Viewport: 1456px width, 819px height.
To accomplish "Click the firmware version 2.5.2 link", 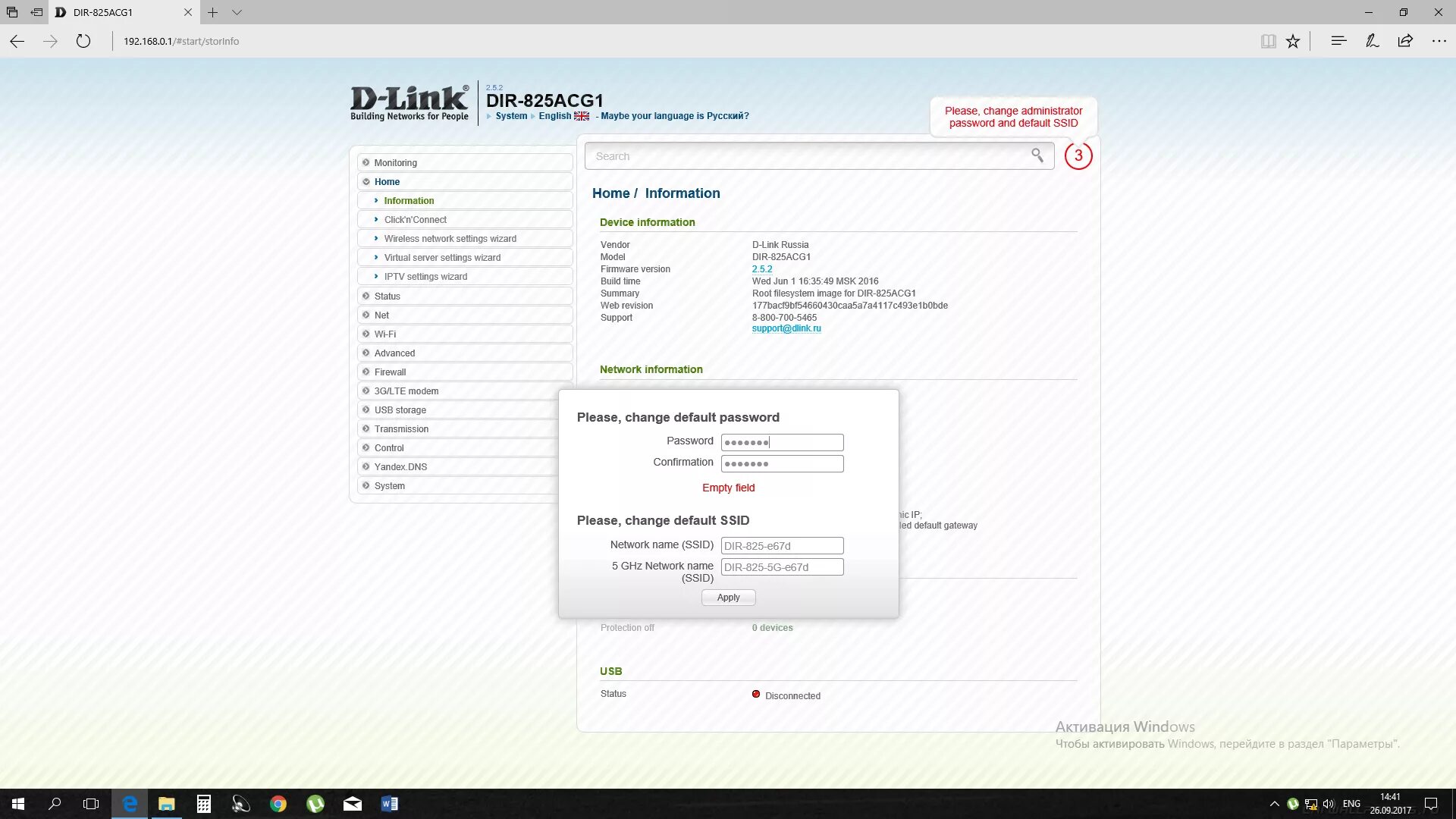I will [761, 269].
